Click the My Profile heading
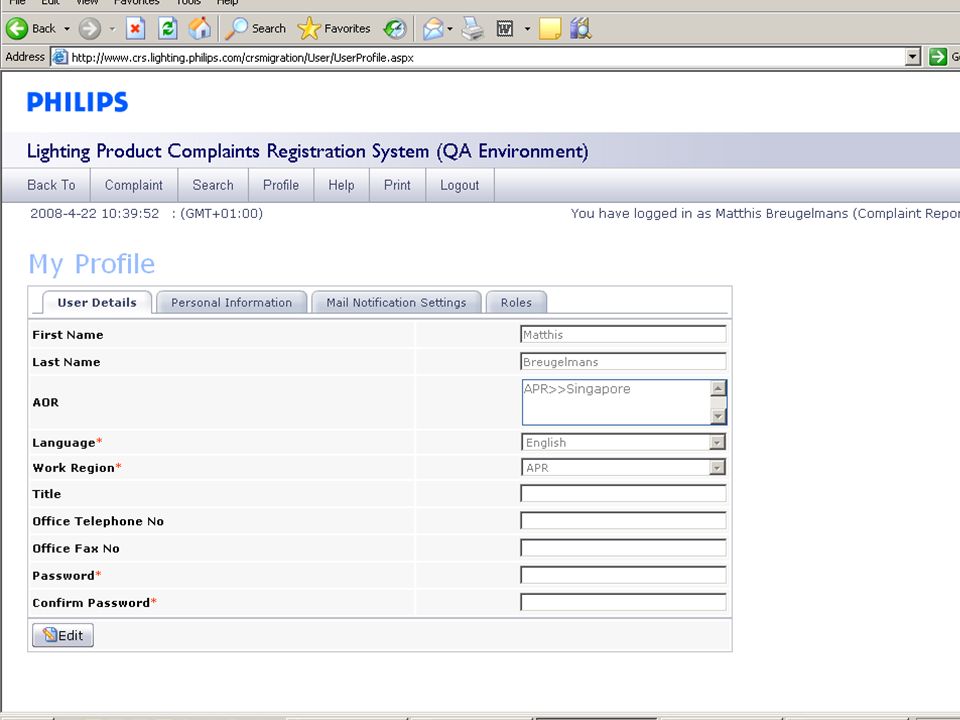The height and width of the screenshot is (720, 960). click(92, 264)
